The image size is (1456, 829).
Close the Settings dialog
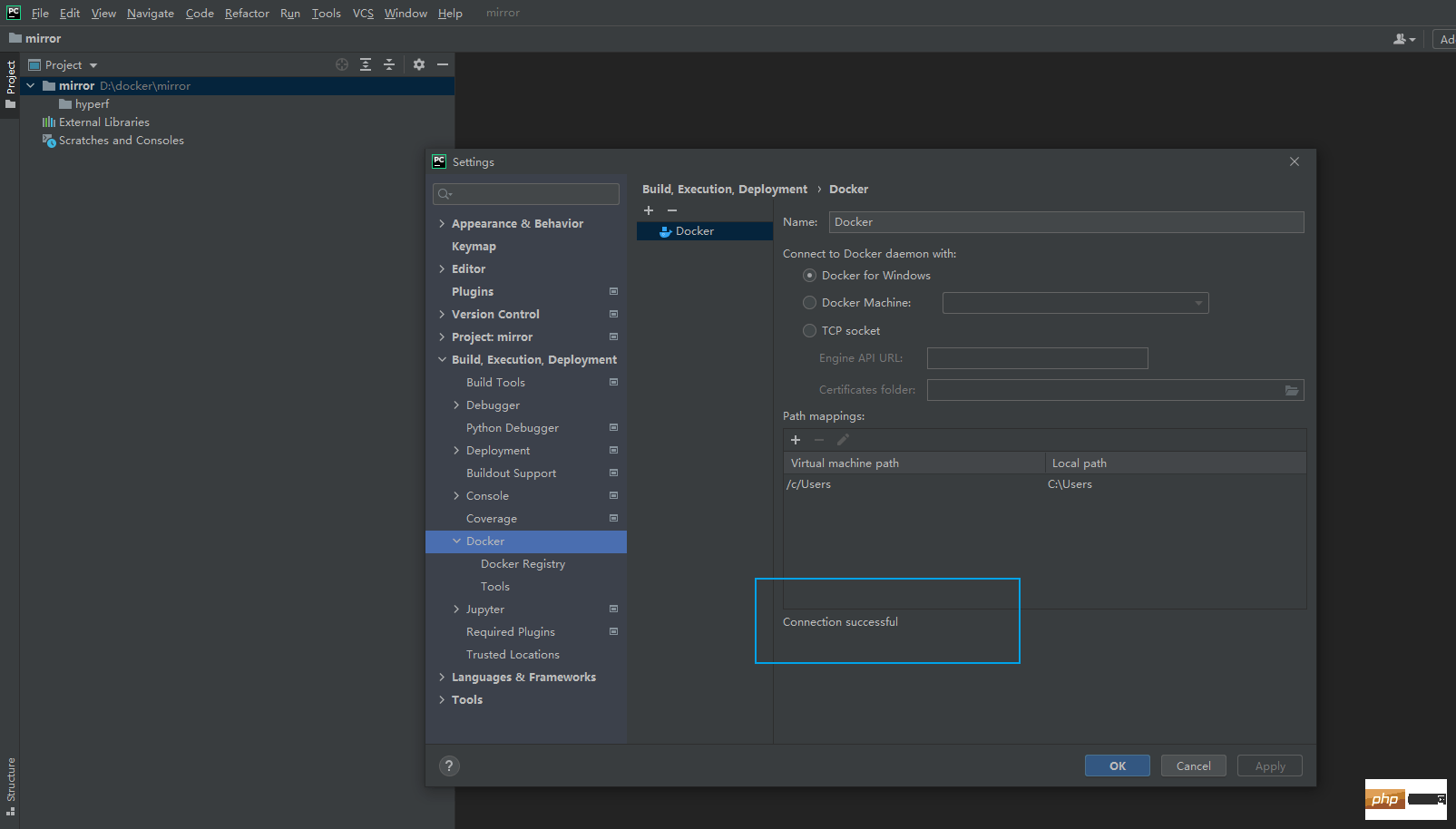click(x=1295, y=161)
